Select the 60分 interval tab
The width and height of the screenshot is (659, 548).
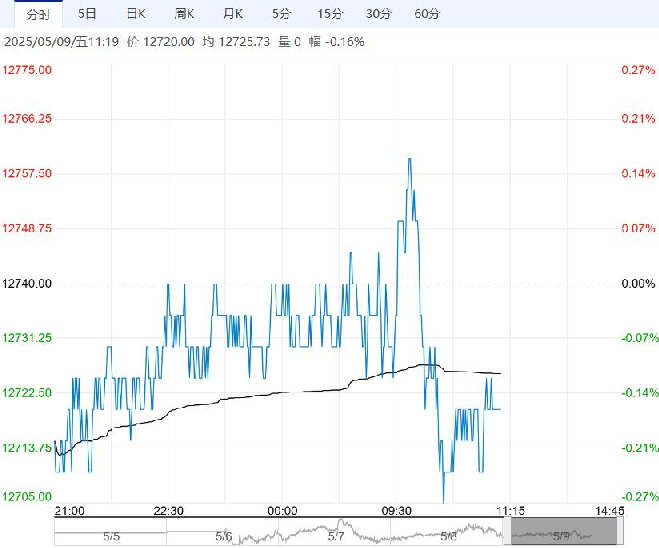click(427, 14)
